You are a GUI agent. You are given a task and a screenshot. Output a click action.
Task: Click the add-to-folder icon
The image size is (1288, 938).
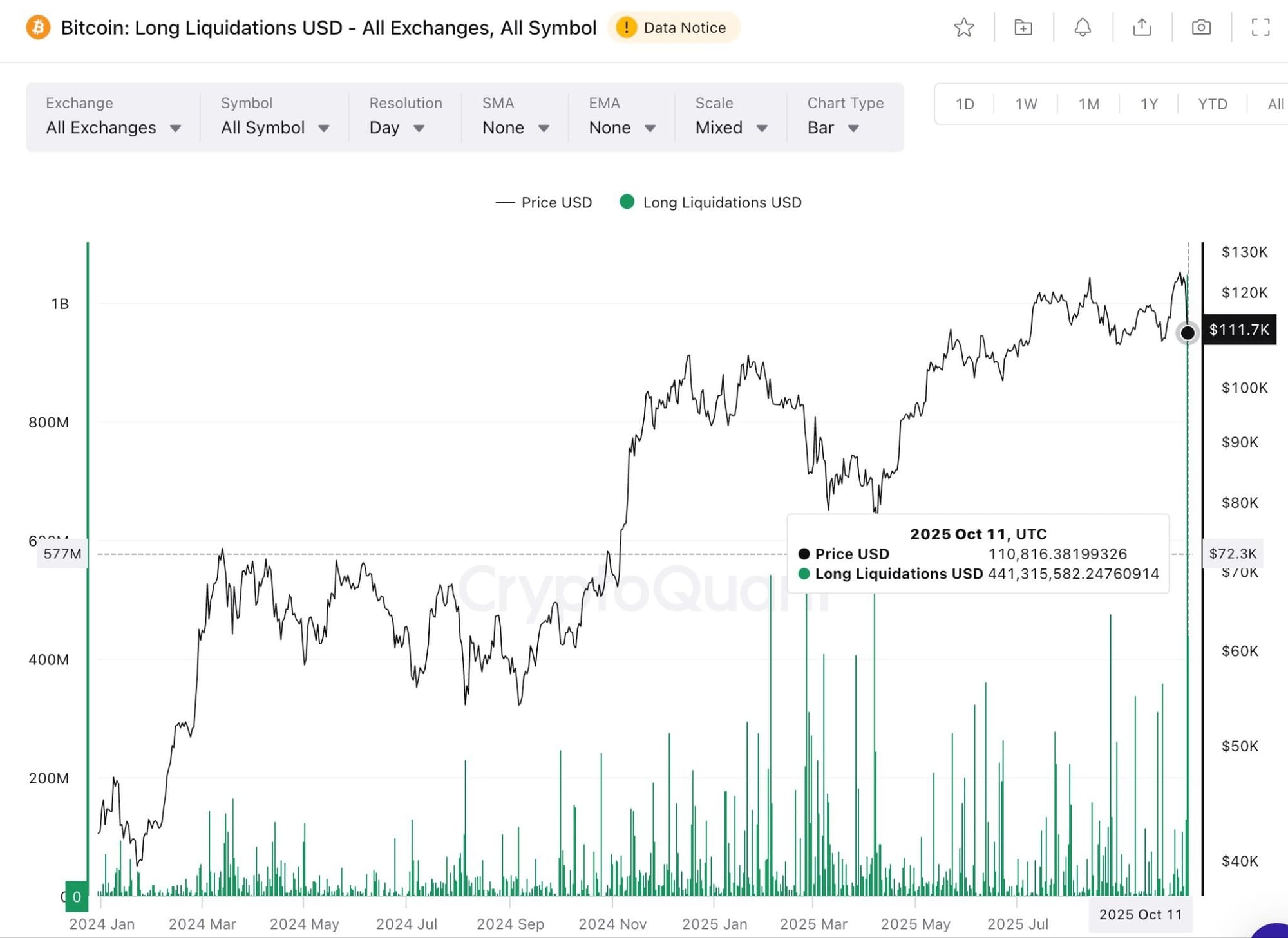[1023, 28]
